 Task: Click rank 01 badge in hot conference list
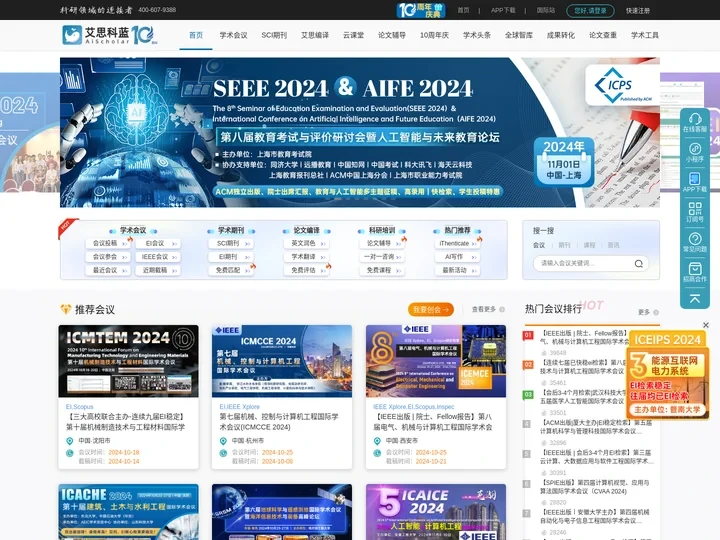pyautogui.click(x=528, y=336)
